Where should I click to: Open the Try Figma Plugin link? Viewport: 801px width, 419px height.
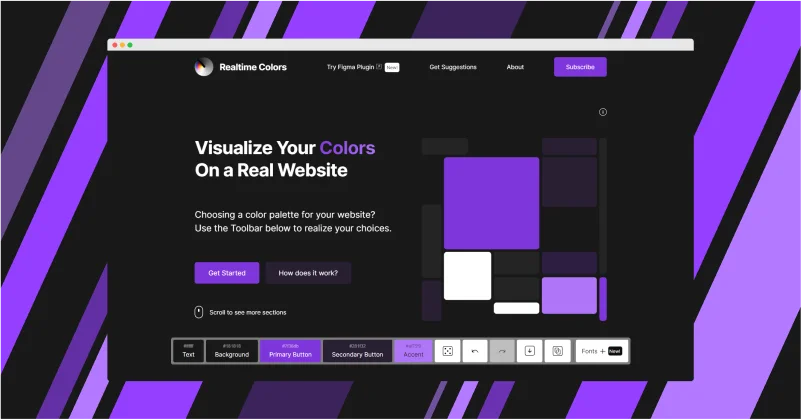coord(354,67)
